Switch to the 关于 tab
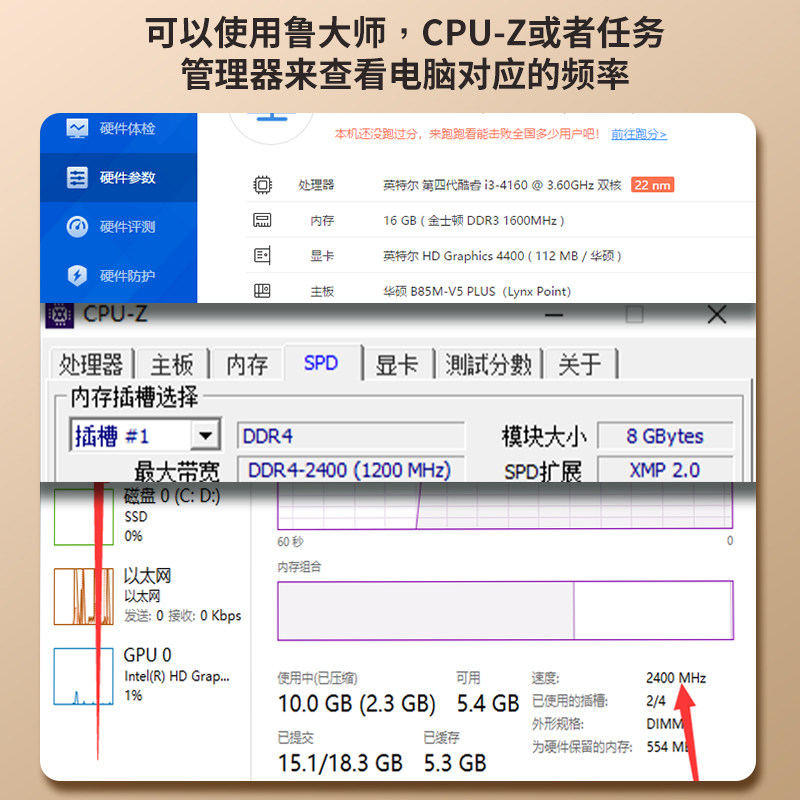This screenshot has height=800, width=800. click(x=580, y=364)
